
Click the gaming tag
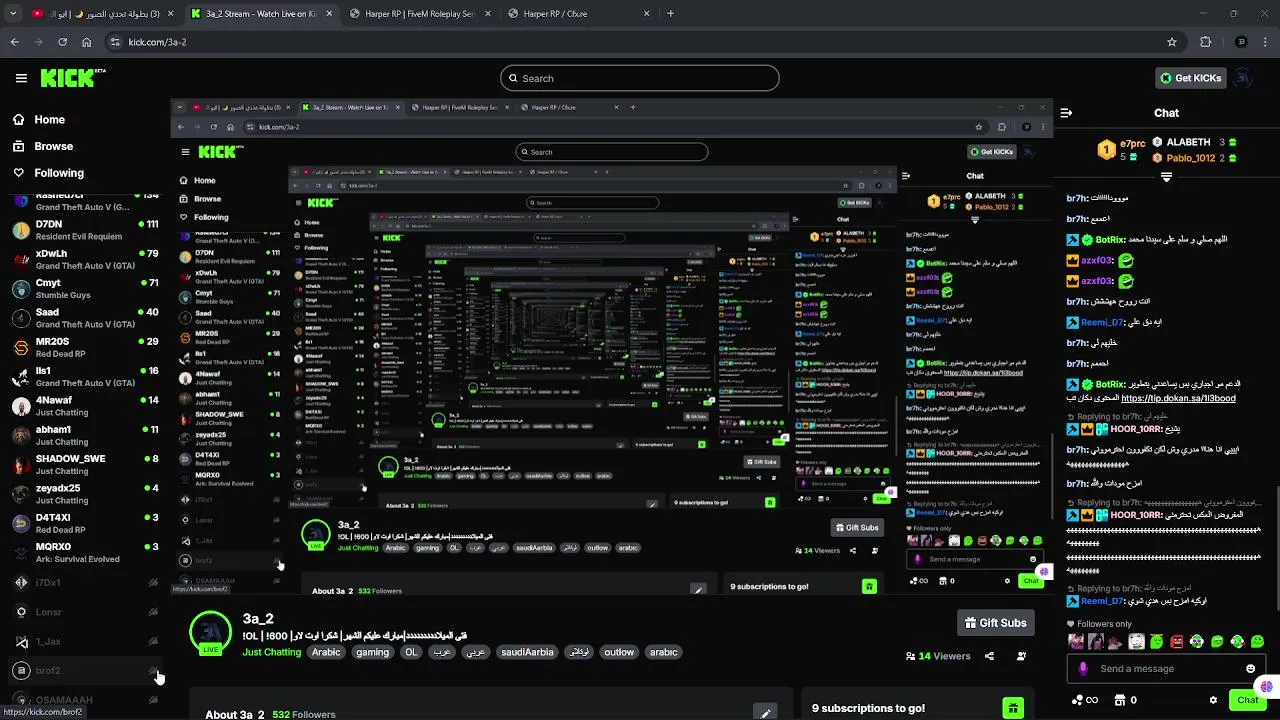point(372,652)
